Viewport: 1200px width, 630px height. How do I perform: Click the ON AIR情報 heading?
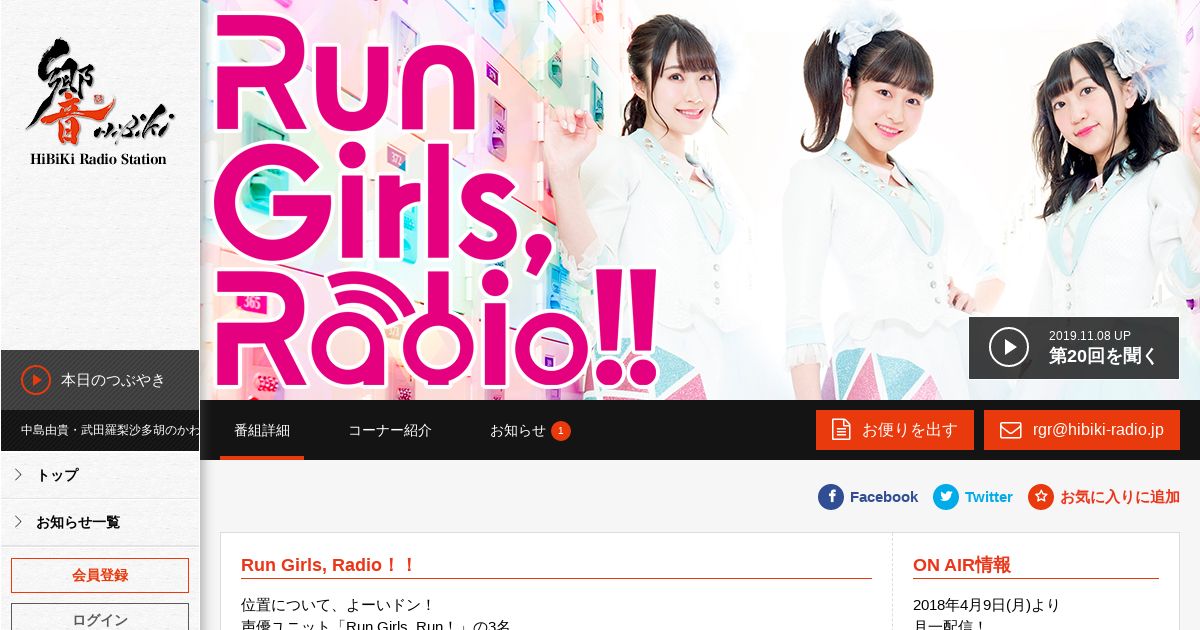(962, 565)
